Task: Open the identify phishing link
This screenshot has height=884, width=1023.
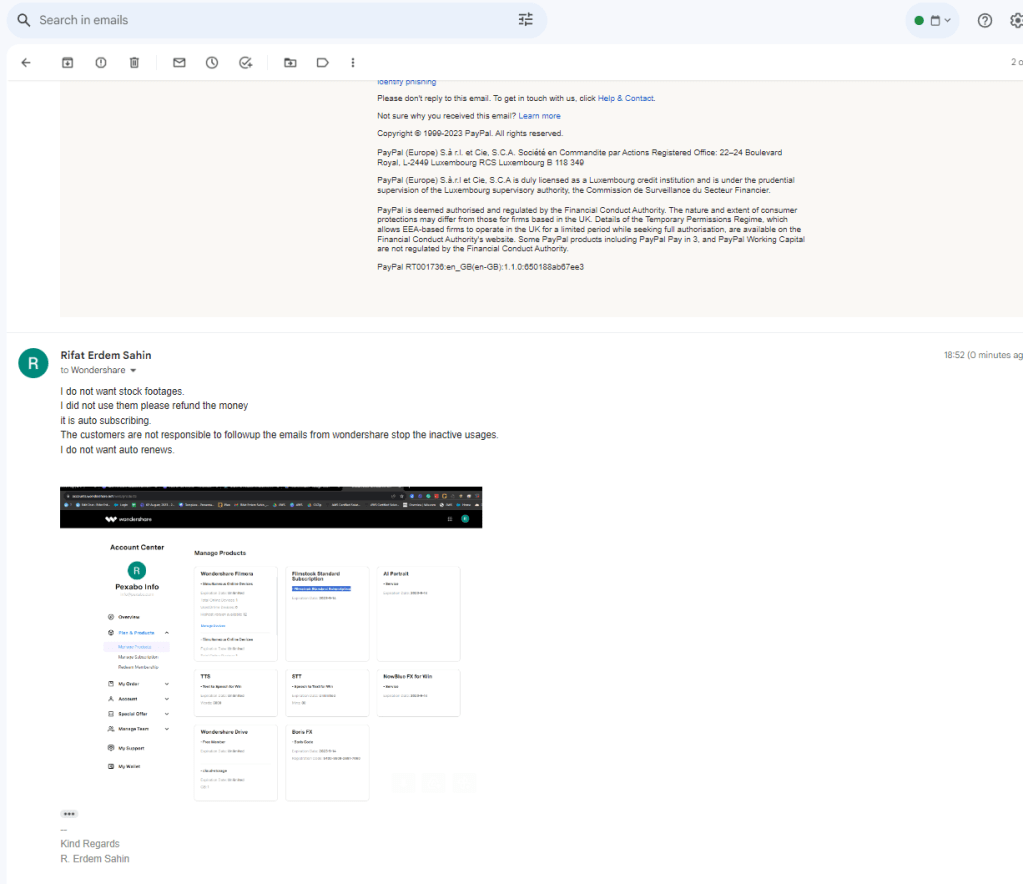Action: point(406,82)
